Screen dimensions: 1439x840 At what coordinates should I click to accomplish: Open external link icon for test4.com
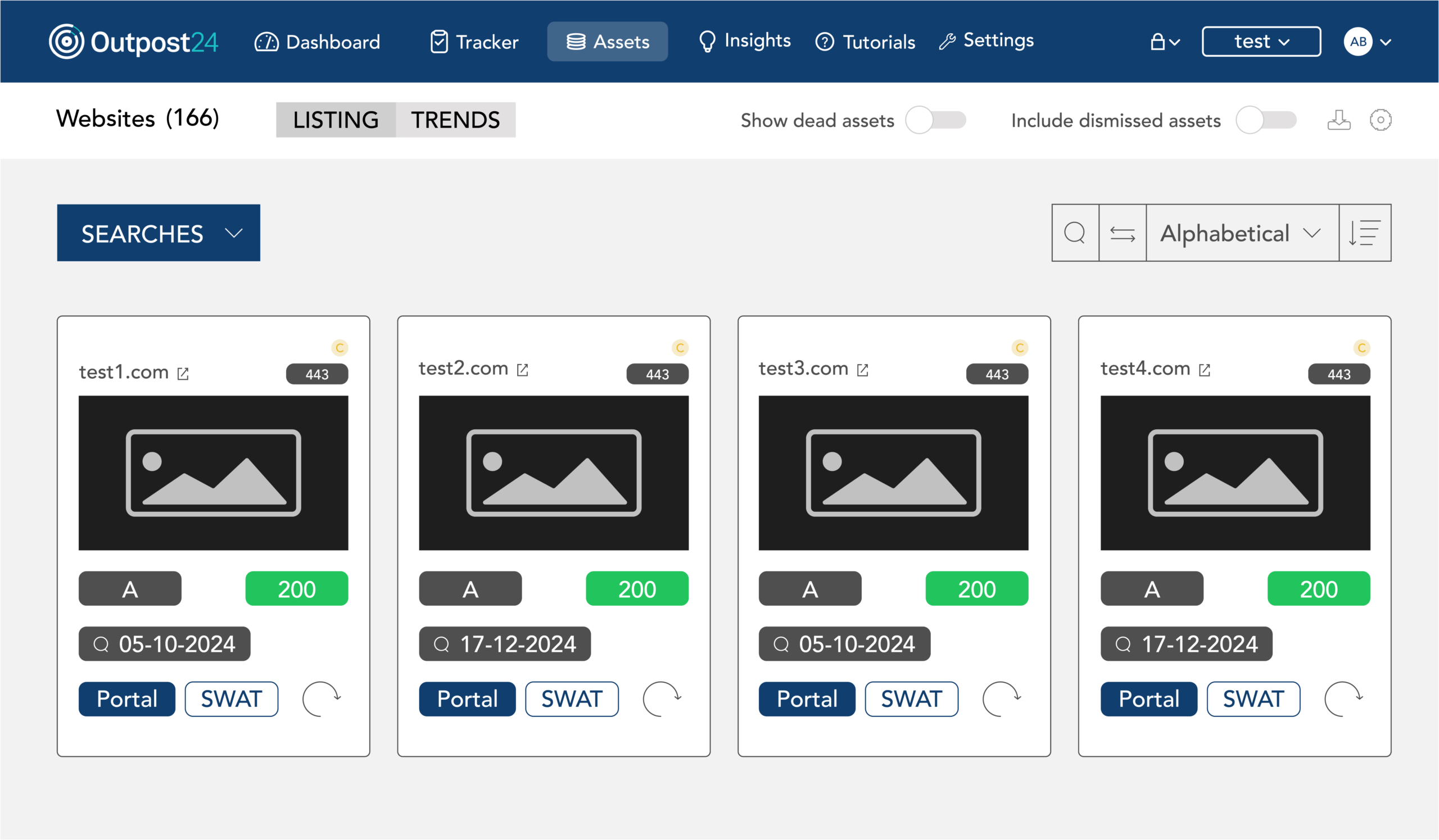click(1204, 370)
